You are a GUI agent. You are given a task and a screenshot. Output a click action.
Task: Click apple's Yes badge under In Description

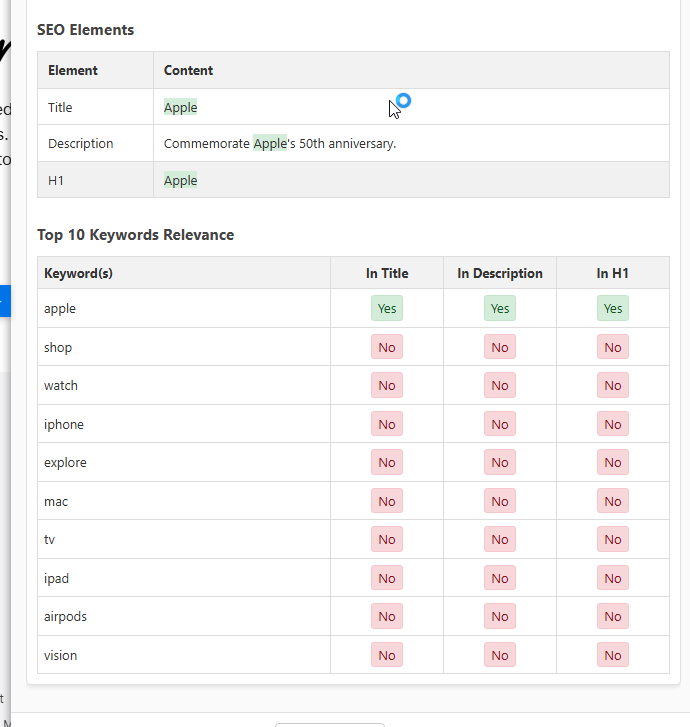(x=500, y=309)
